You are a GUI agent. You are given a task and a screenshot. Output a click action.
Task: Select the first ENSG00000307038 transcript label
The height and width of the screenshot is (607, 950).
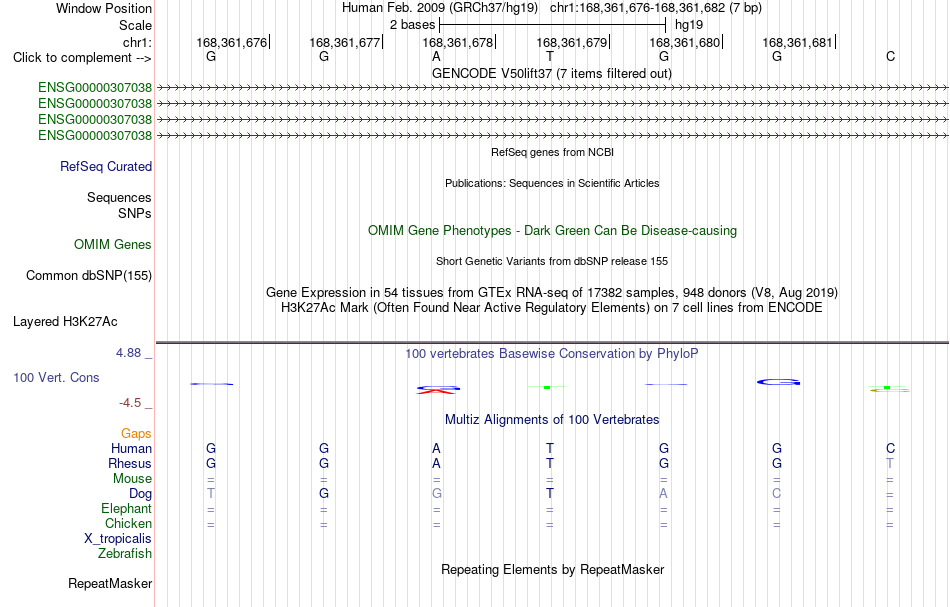[x=95, y=88]
